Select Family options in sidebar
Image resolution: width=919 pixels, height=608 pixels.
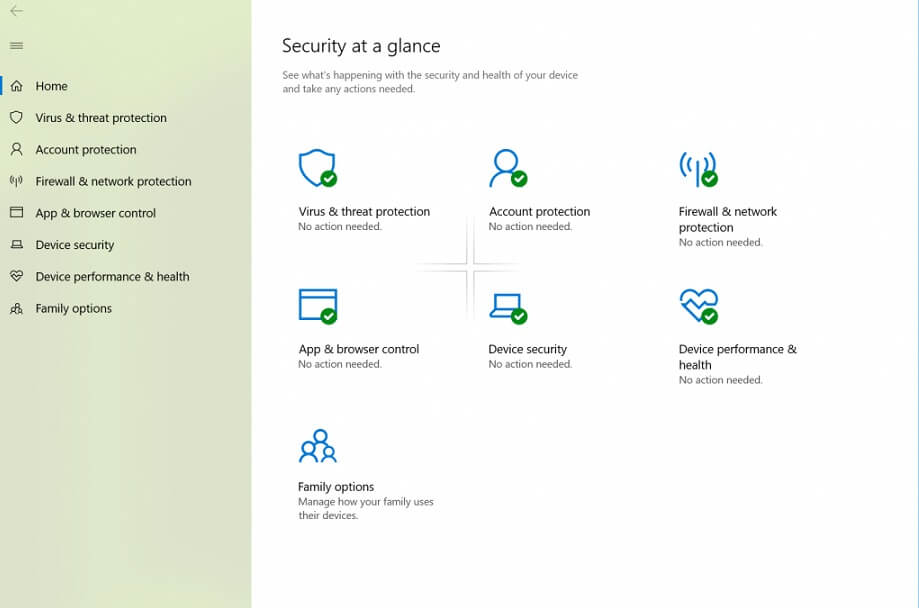[73, 308]
